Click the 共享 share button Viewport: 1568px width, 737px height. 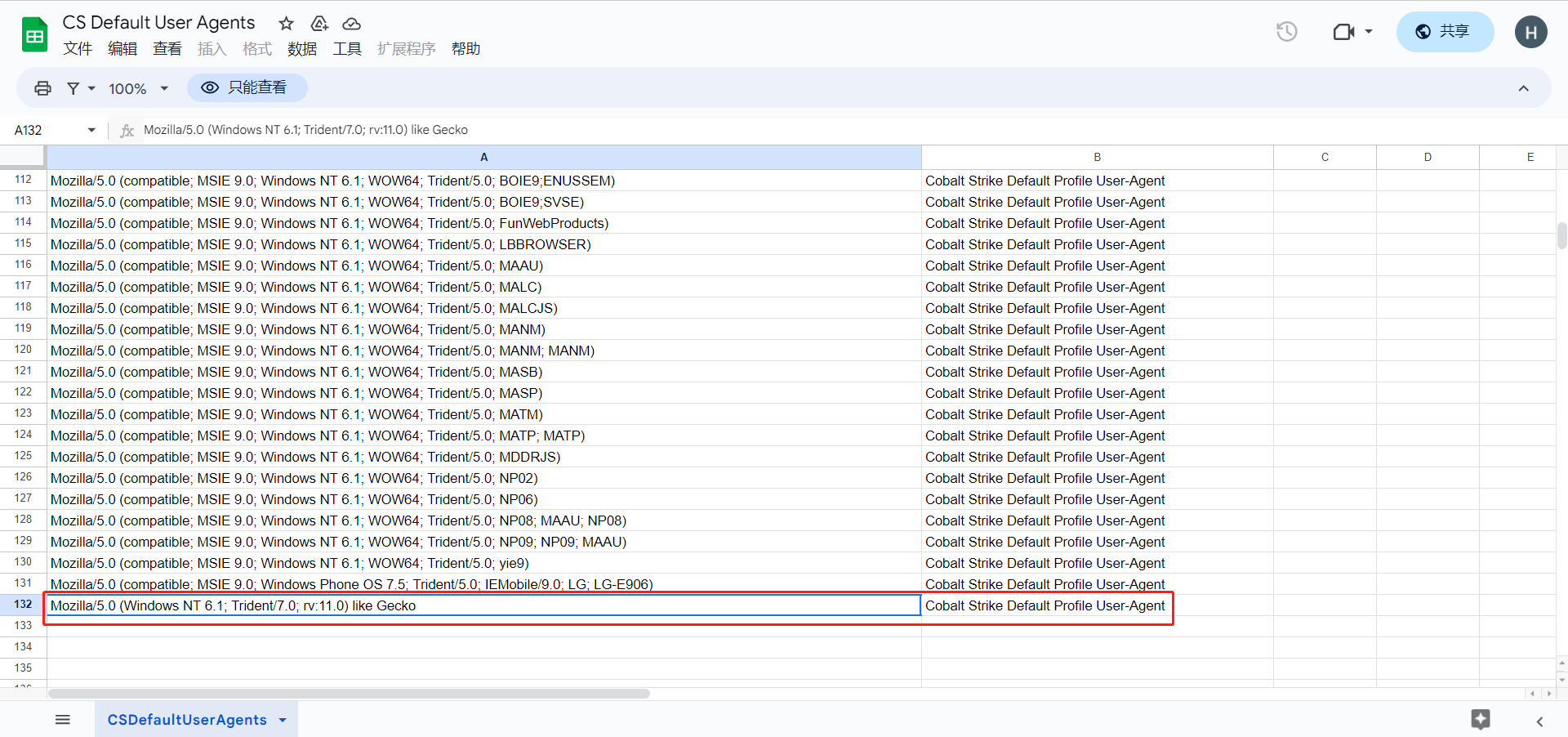click(x=1444, y=32)
